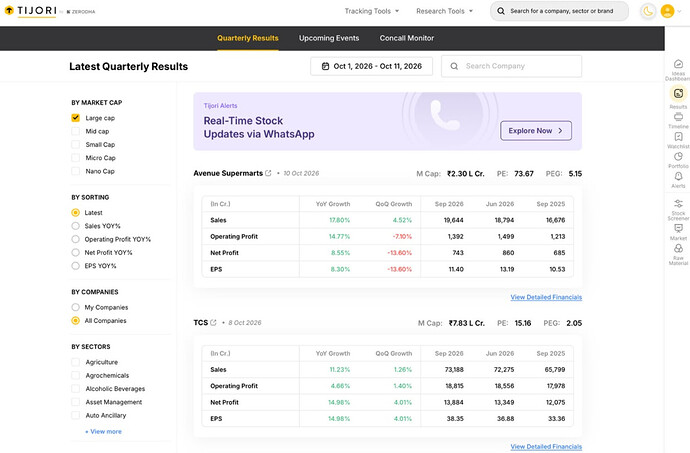Expand sectors with View more
Image resolution: width=690 pixels, height=453 pixels.
pos(103,431)
